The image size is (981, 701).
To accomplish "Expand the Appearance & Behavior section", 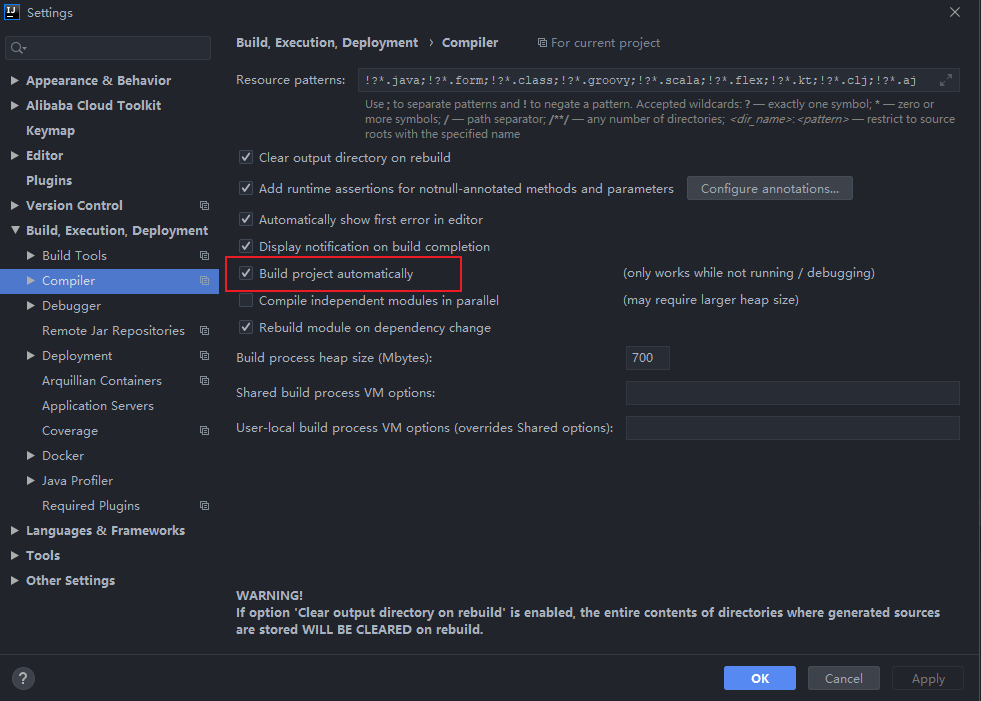I will click(14, 80).
